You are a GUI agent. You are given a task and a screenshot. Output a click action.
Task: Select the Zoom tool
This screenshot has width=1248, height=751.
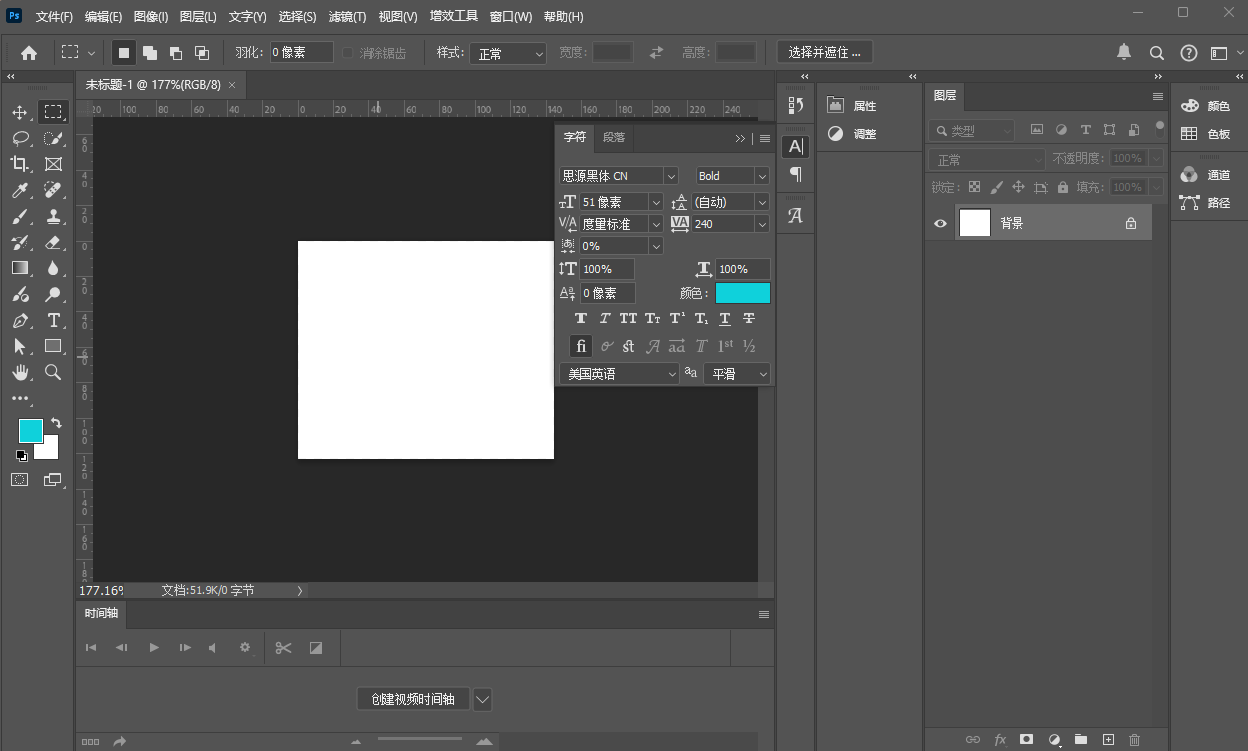(53, 372)
